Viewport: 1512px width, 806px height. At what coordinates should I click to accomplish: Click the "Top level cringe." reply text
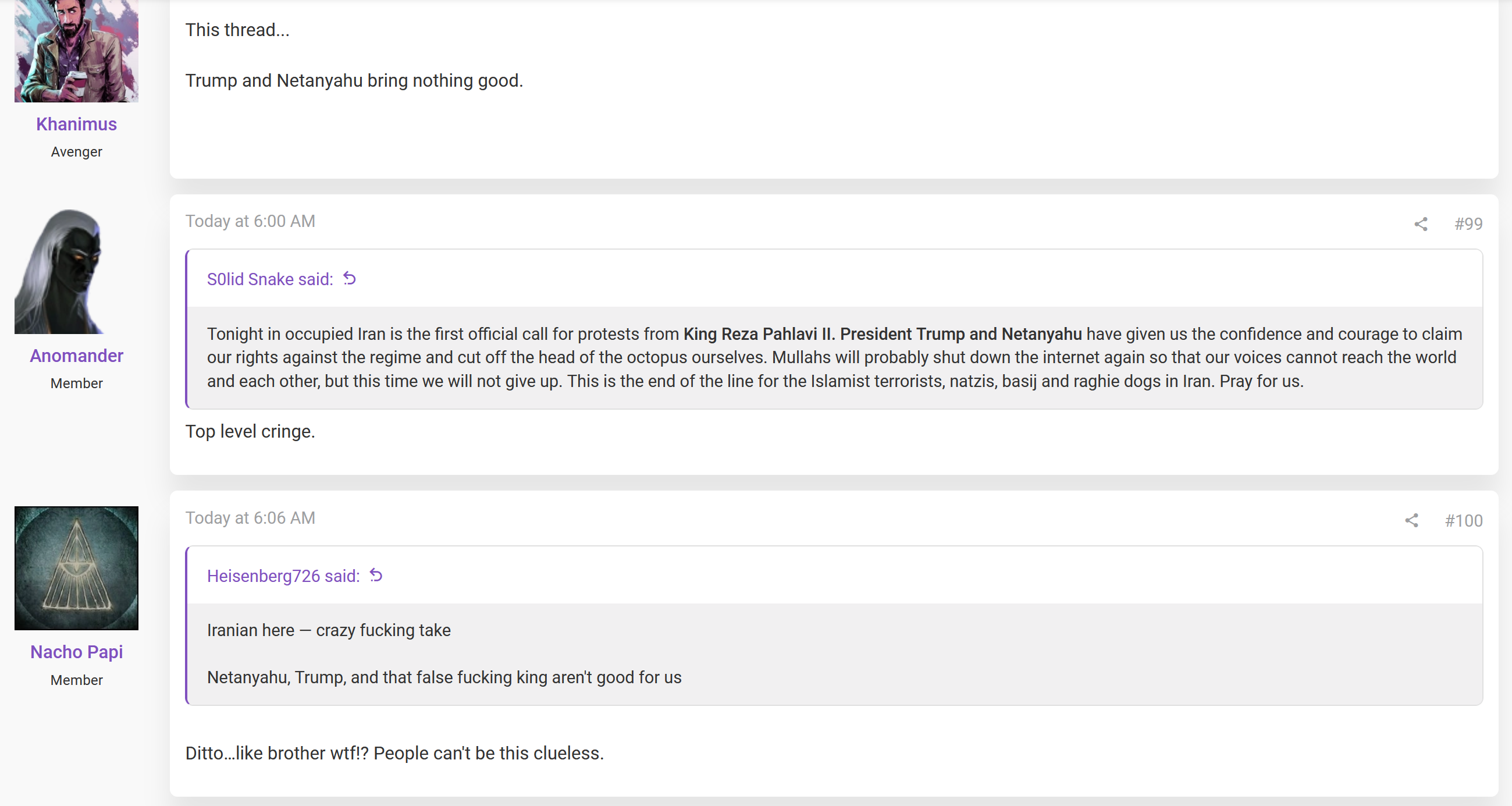click(250, 431)
